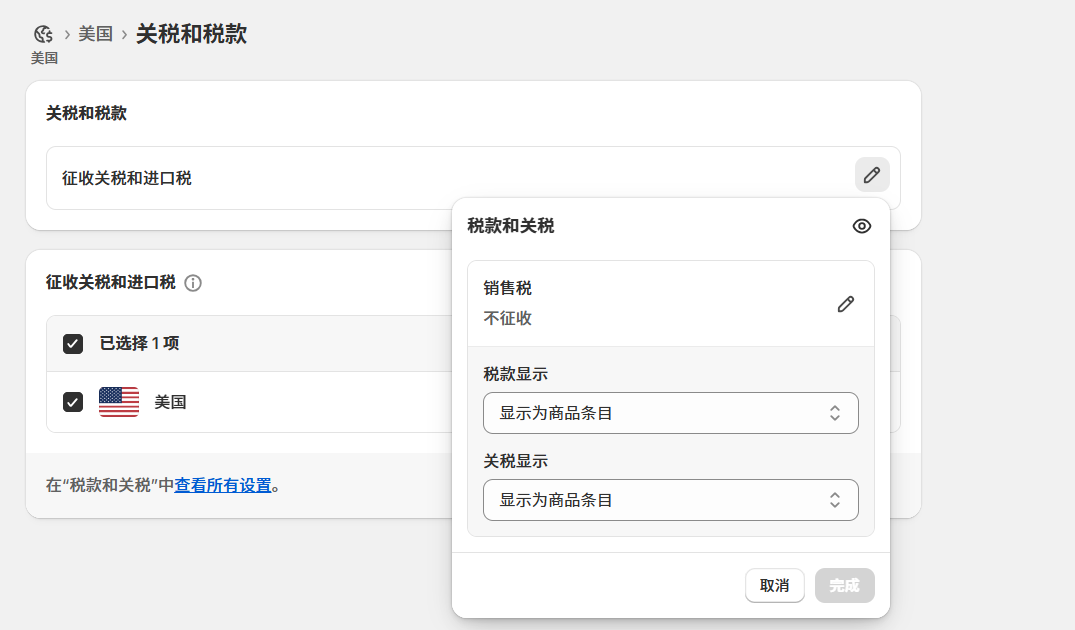The image size is (1075, 630).
Task: Click the 征收关税和进口税 selection field
Action: tap(250, 178)
